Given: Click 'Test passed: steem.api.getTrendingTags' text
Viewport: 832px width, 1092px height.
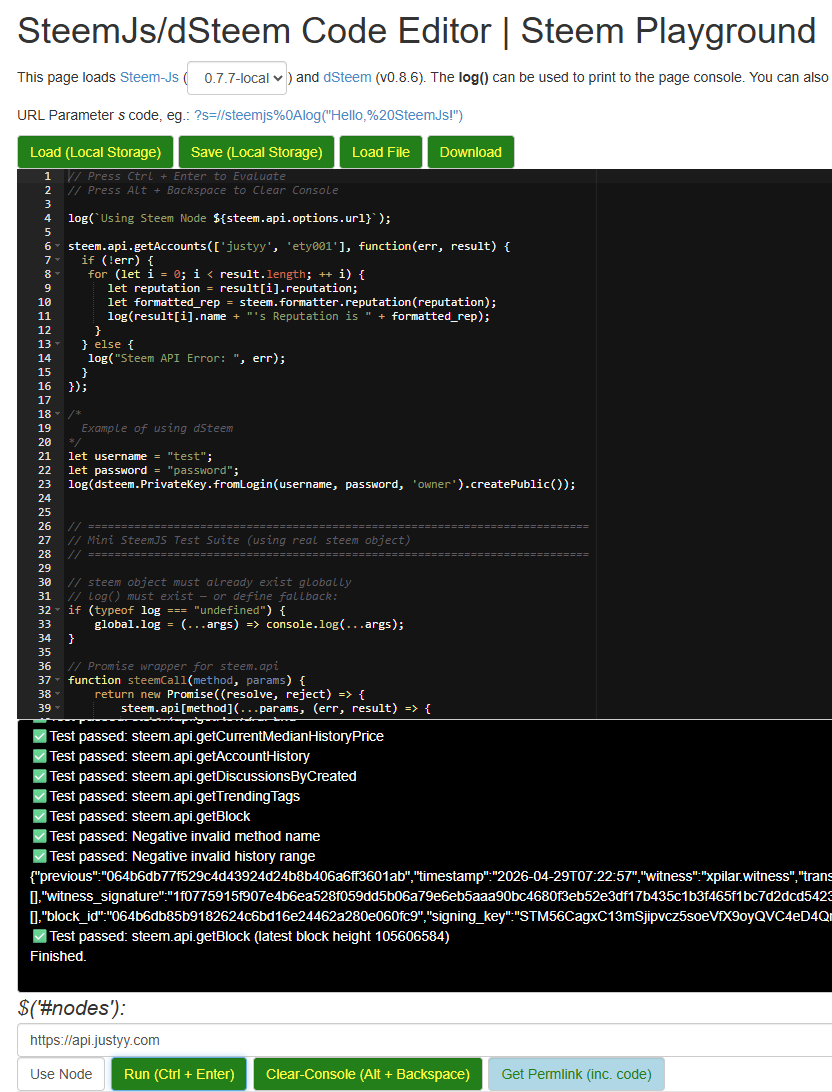Looking at the screenshot, I should coord(175,796).
